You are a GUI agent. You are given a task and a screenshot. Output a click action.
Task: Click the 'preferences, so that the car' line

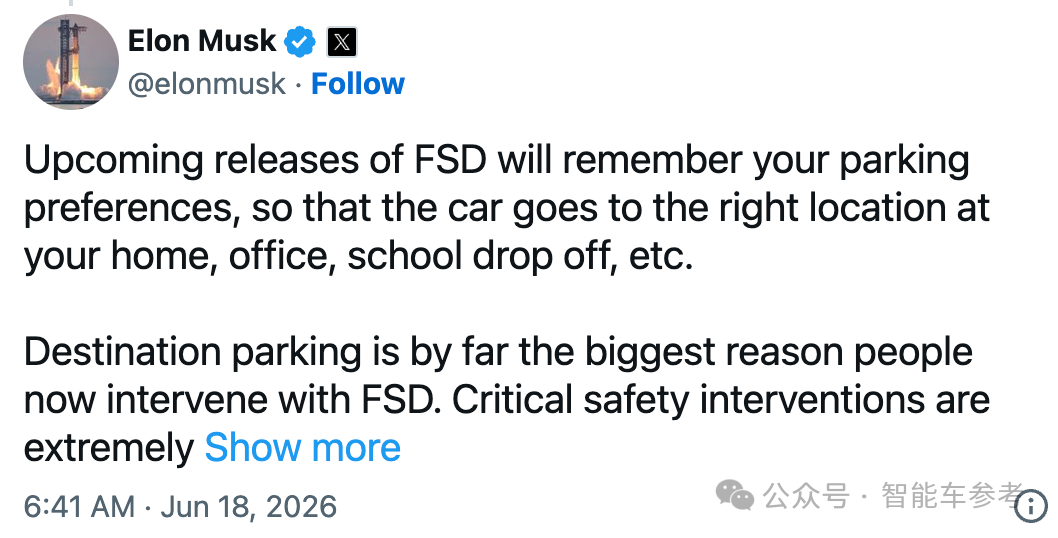pyautogui.click(x=507, y=209)
